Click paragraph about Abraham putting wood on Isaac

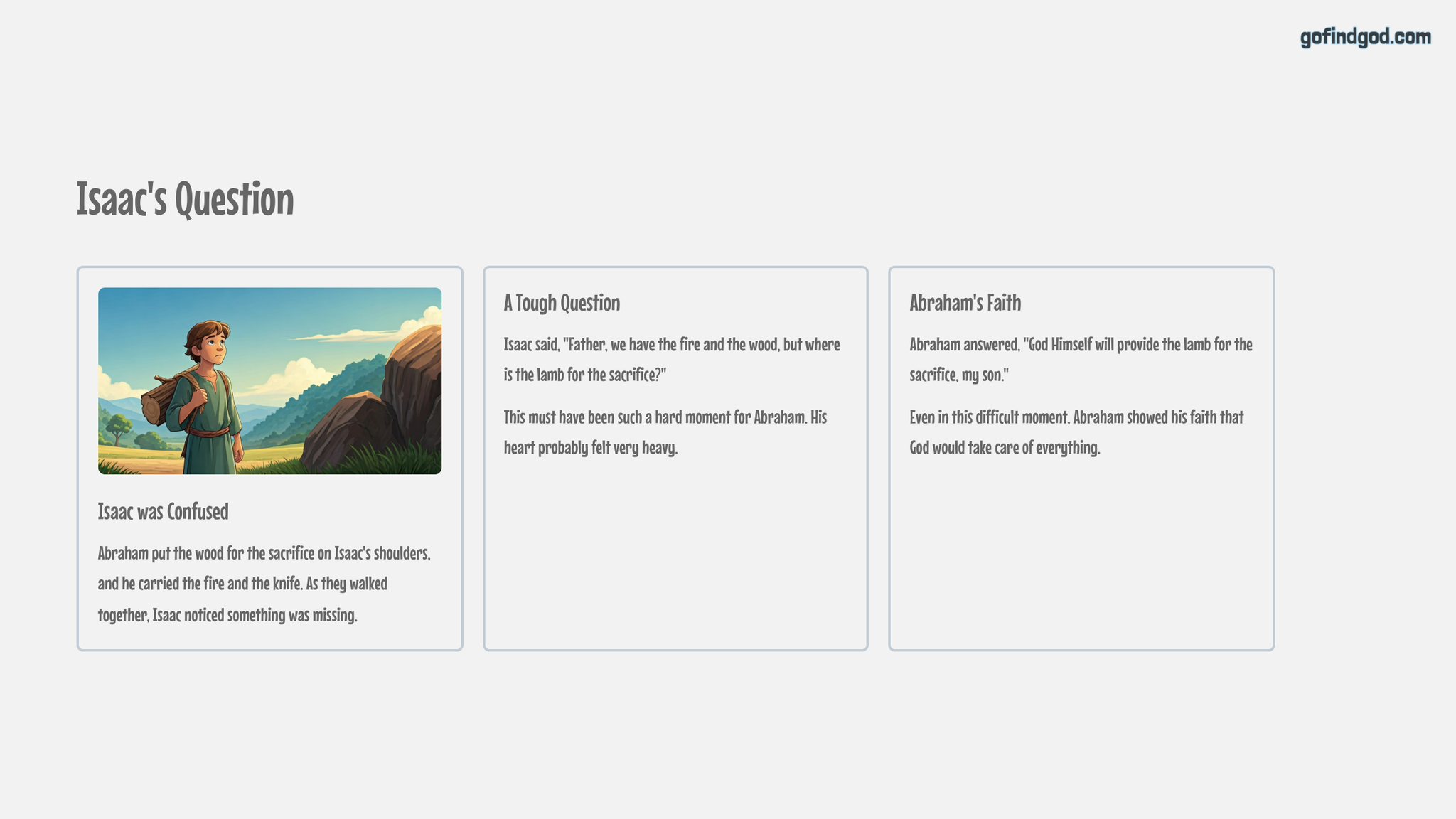point(264,584)
